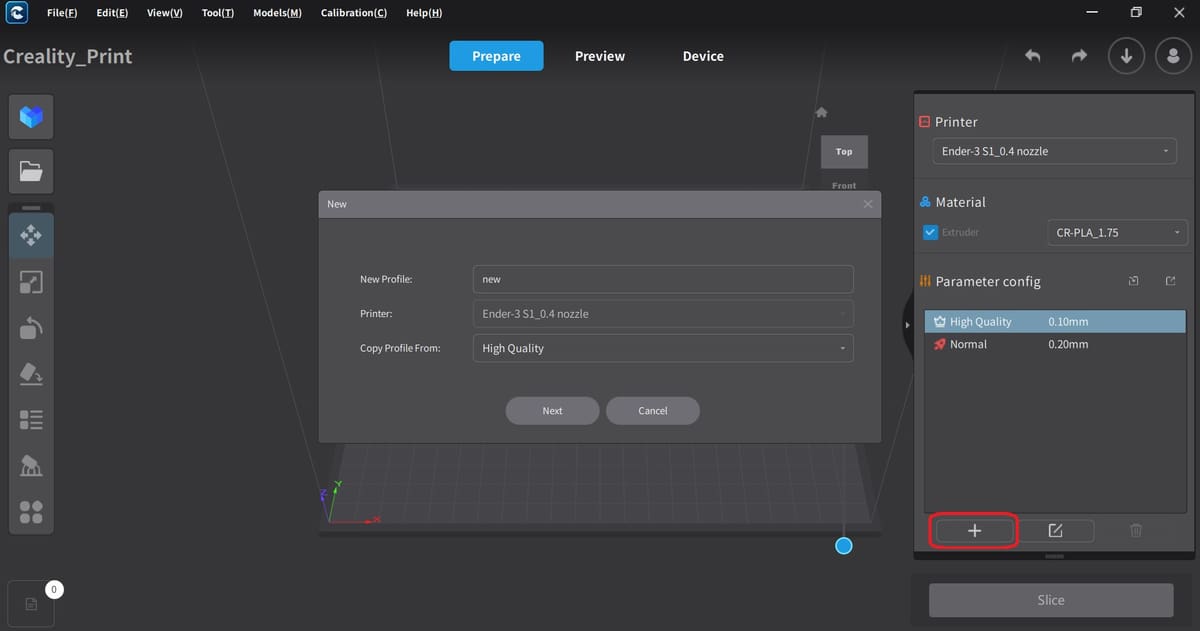Click the Creality_Print project title
Screen dimensions: 1200x631
pos(68,56)
